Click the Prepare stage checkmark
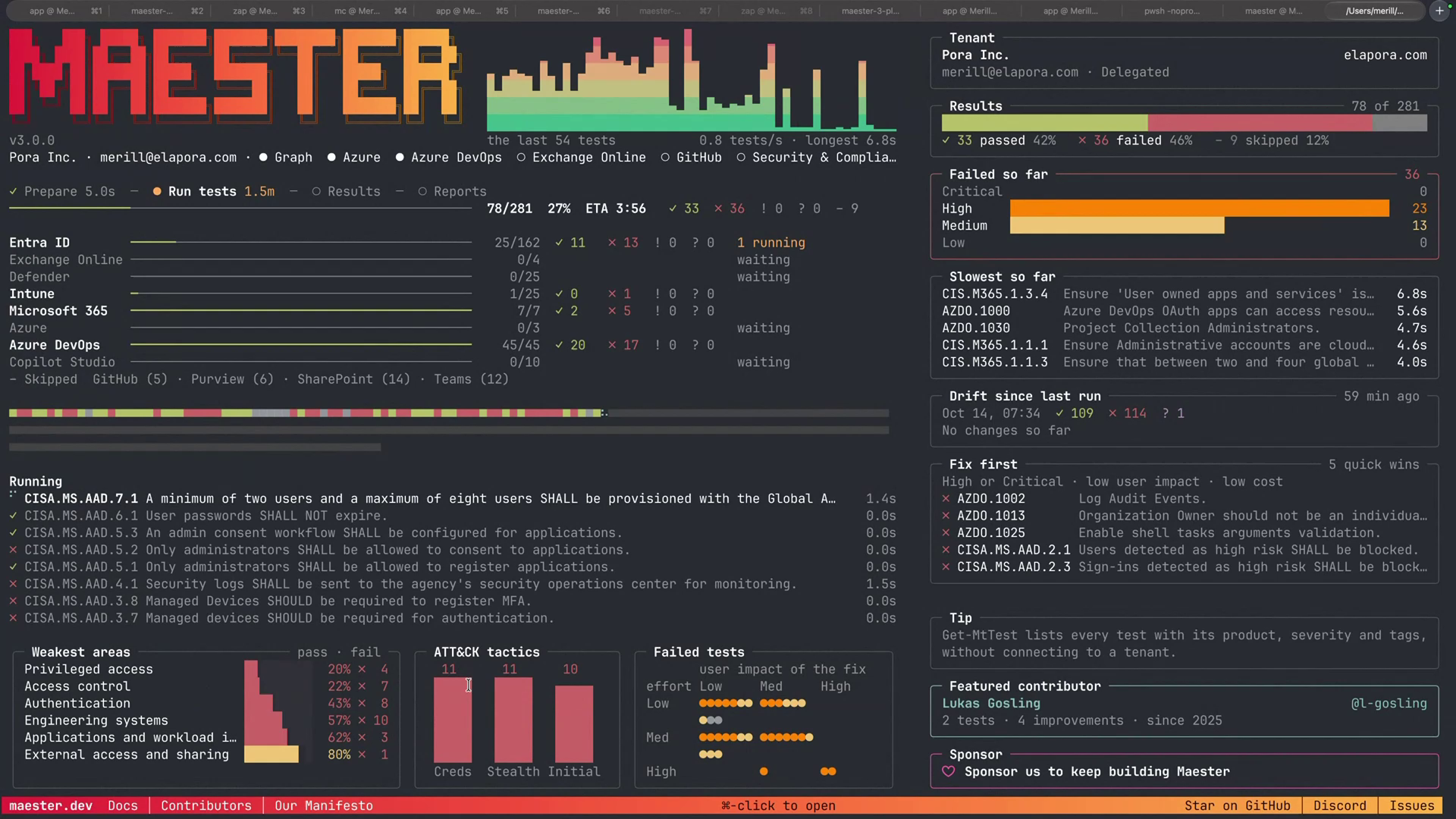The height and width of the screenshot is (819, 1456). [x=13, y=191]
